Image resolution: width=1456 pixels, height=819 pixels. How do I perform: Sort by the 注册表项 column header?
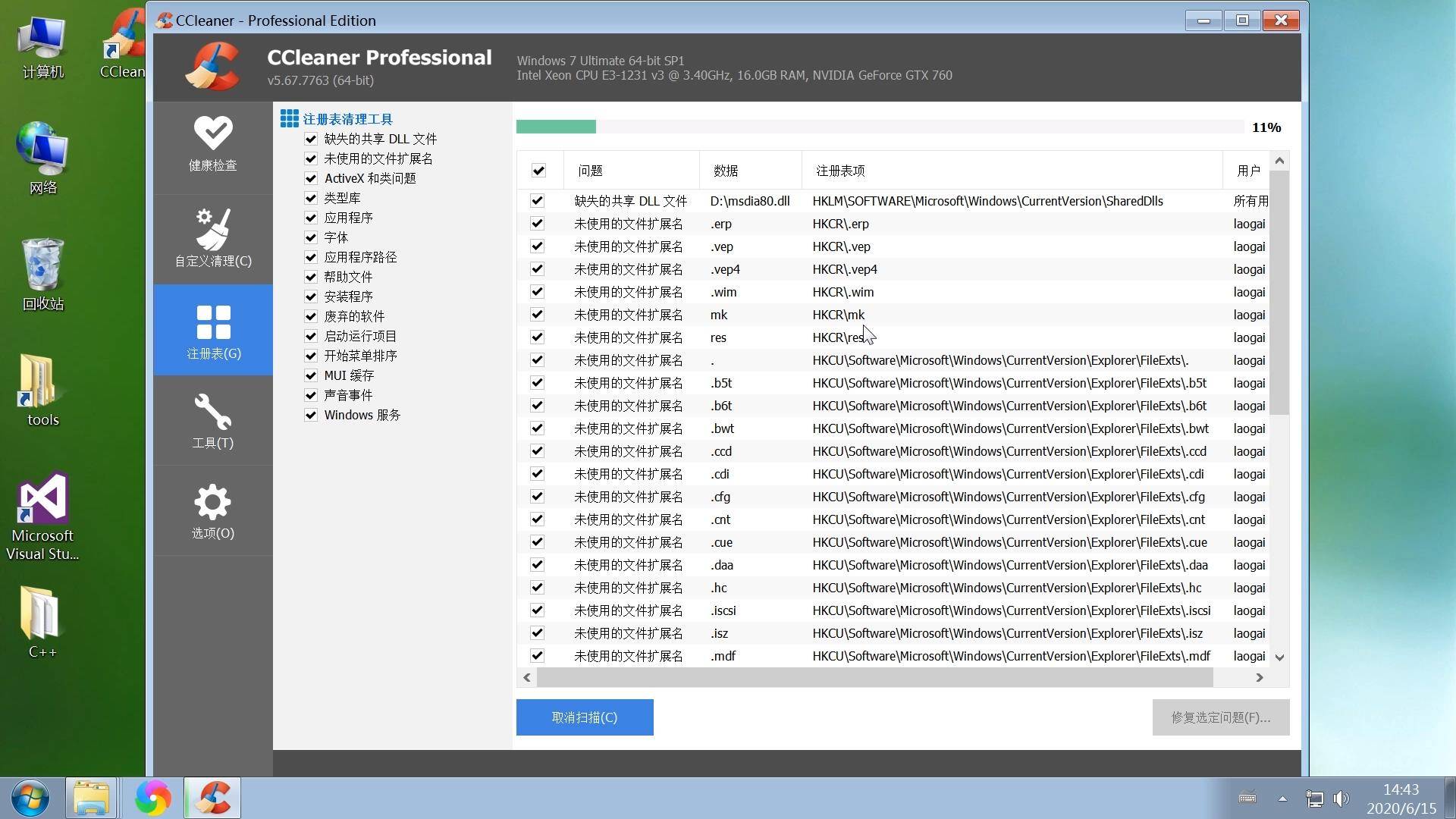tap(1012, 171)
